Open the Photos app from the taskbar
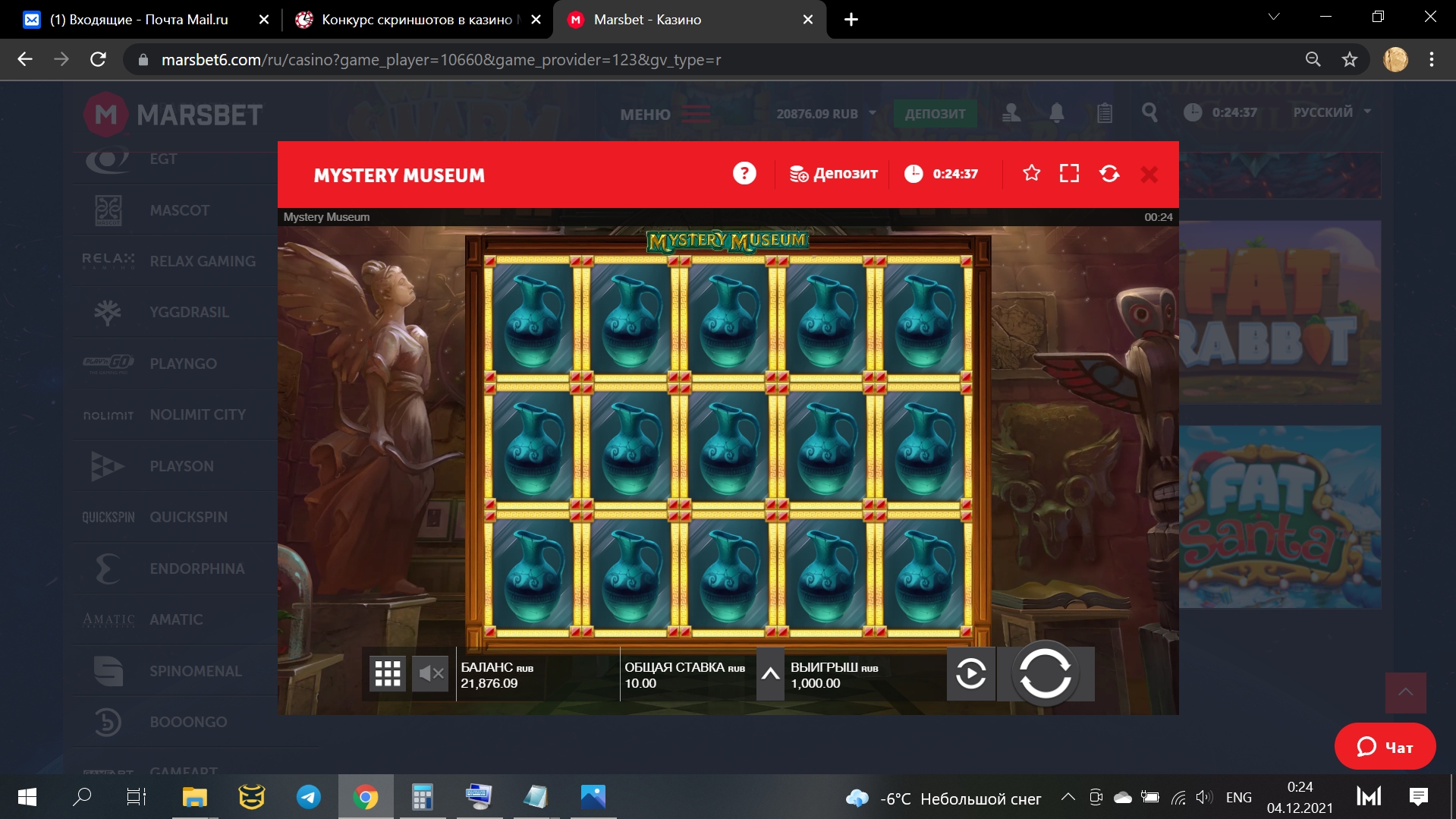Image resolution: width=1456 pixels, height=819 pixels. point(593,797)
